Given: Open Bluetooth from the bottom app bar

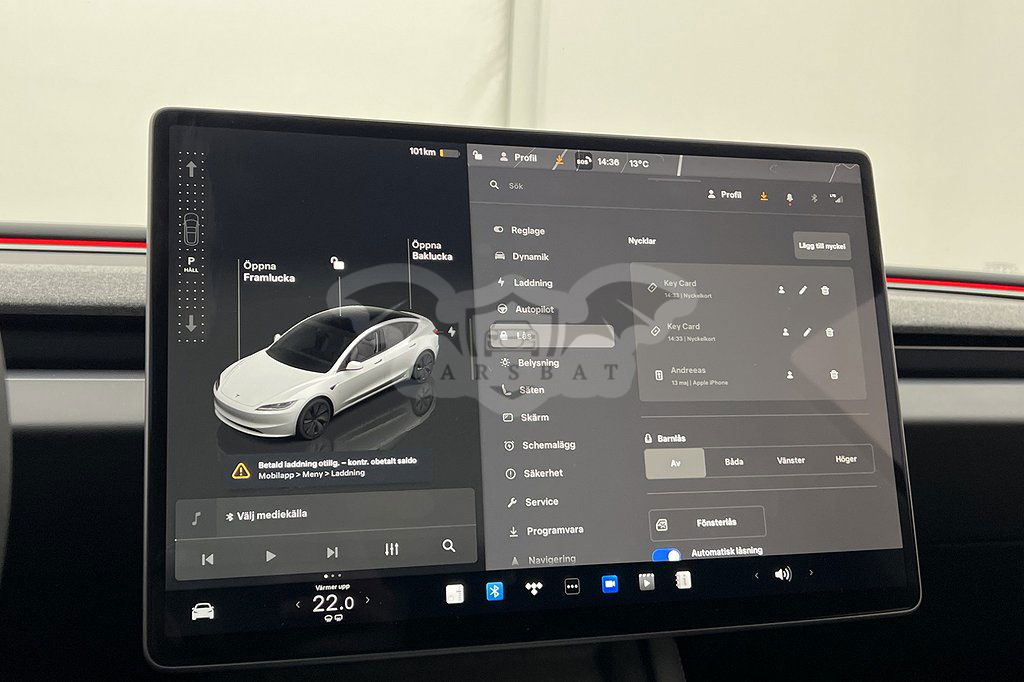Looking at the screenshot, I should click(x=494, y=591).
